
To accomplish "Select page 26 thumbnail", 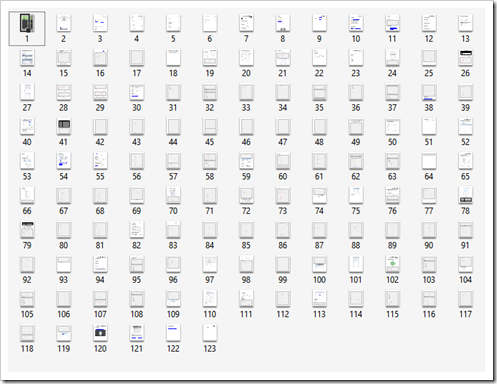I will 465,57.
